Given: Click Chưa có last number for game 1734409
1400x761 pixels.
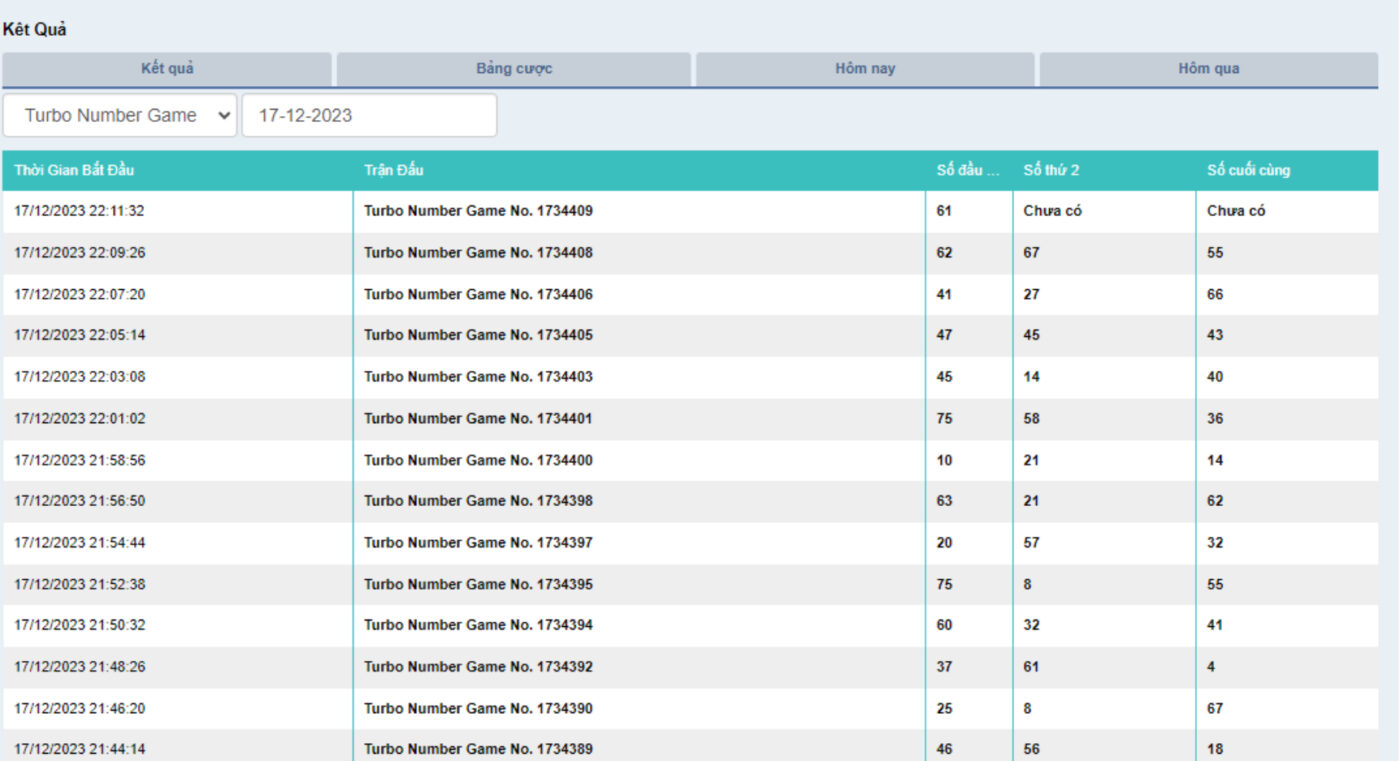Looking at the screenshot, I should [1236, 211].
